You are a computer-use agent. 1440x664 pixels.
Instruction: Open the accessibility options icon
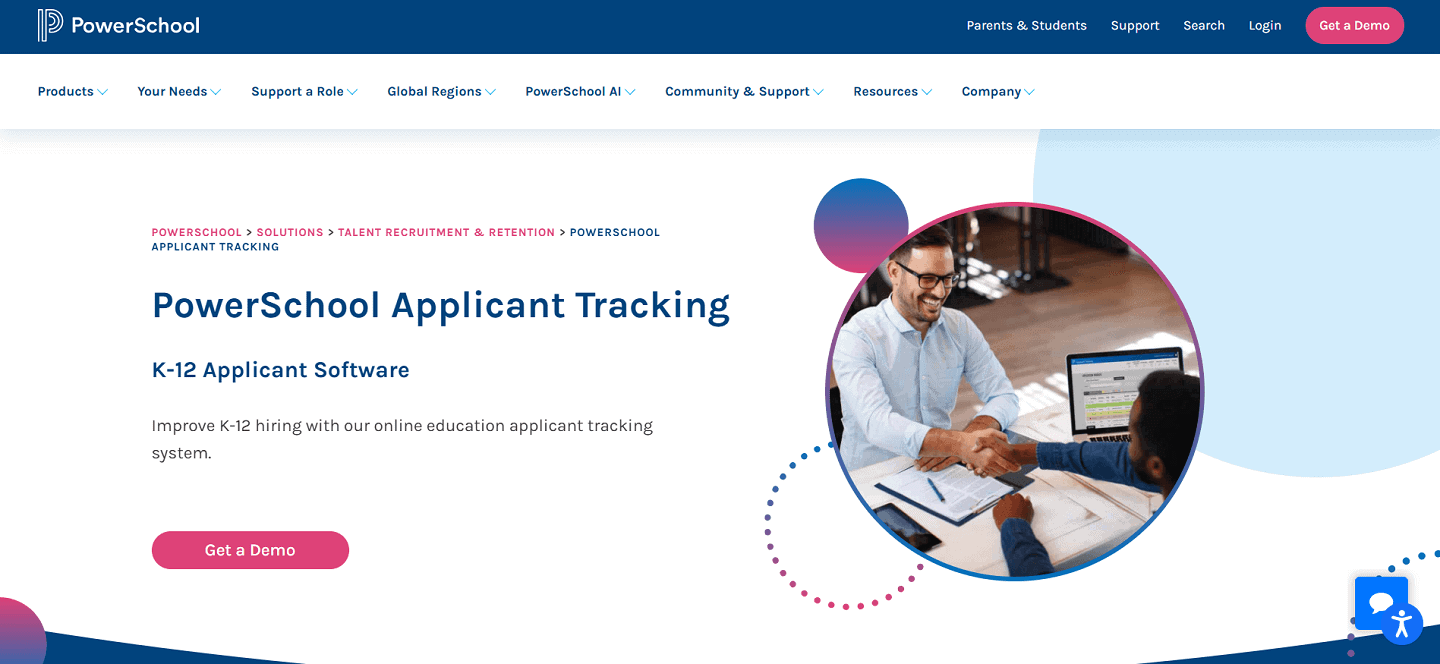pos(1402,623)
